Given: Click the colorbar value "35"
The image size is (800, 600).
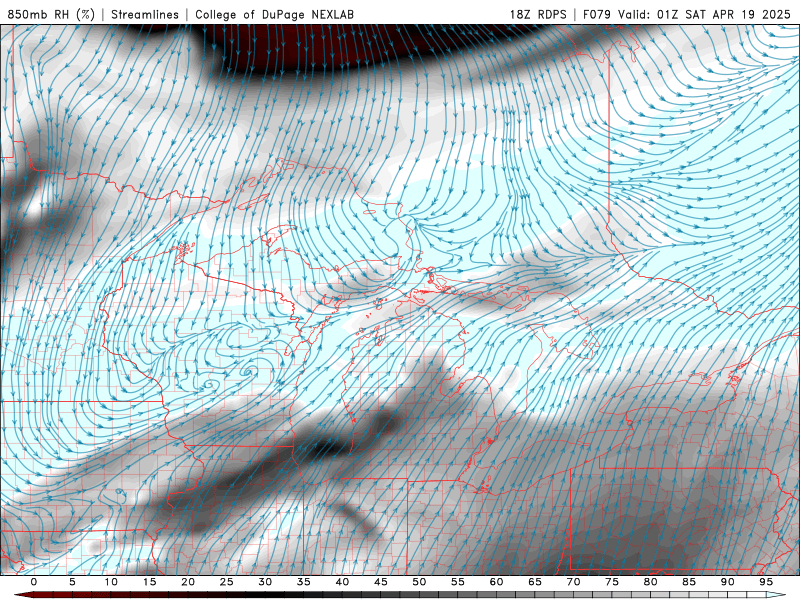Looking at the screenshot, I should click(304, 582).
